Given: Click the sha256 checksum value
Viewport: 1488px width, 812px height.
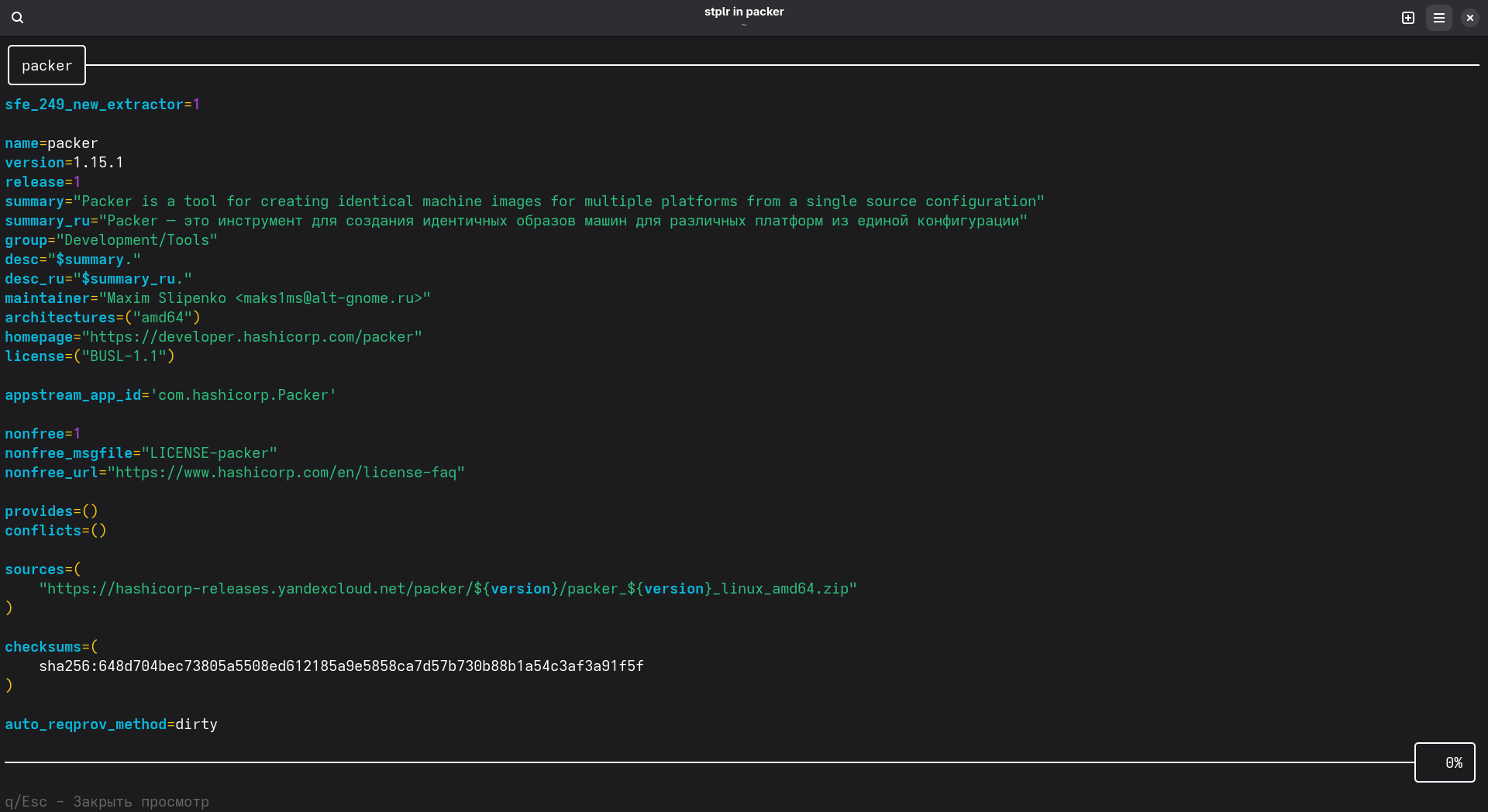Looking at the screenshot, I should coord(341,666).
